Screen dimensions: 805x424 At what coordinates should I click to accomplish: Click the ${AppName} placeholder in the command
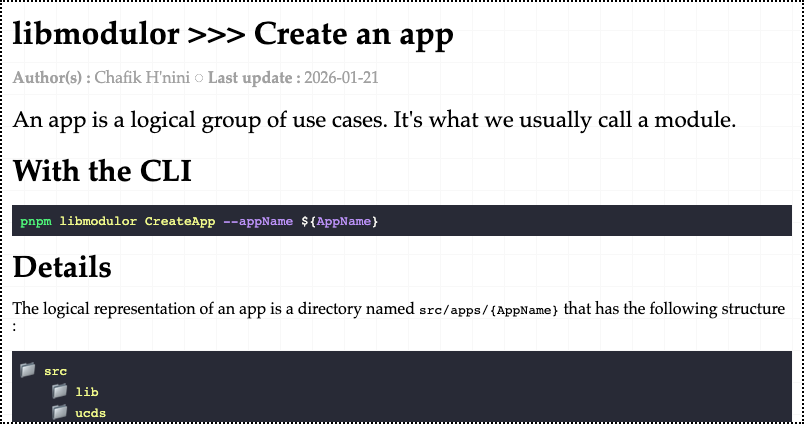click(340, 221)
